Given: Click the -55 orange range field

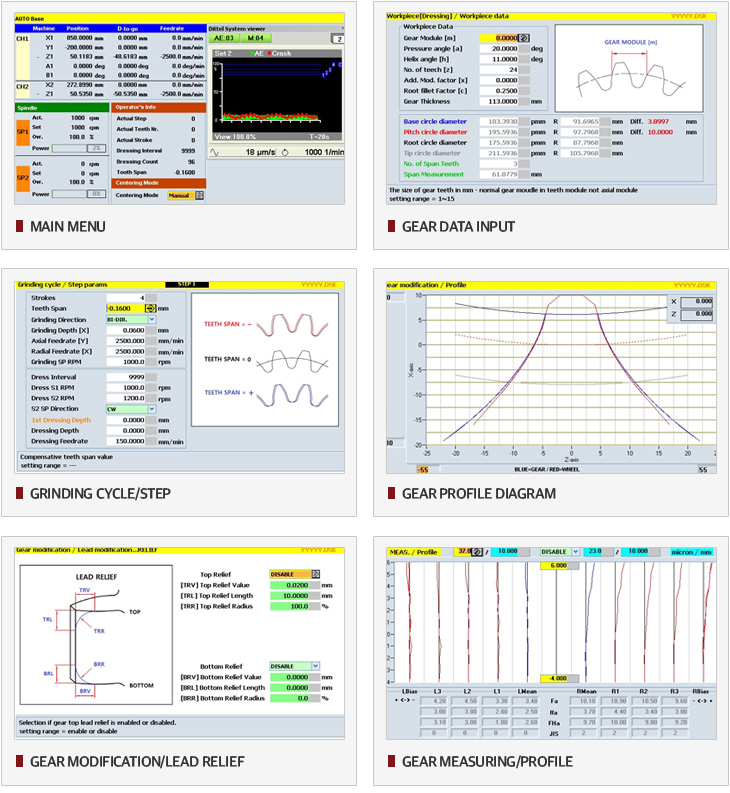Looking at the screenshot, I should (423, 470).
